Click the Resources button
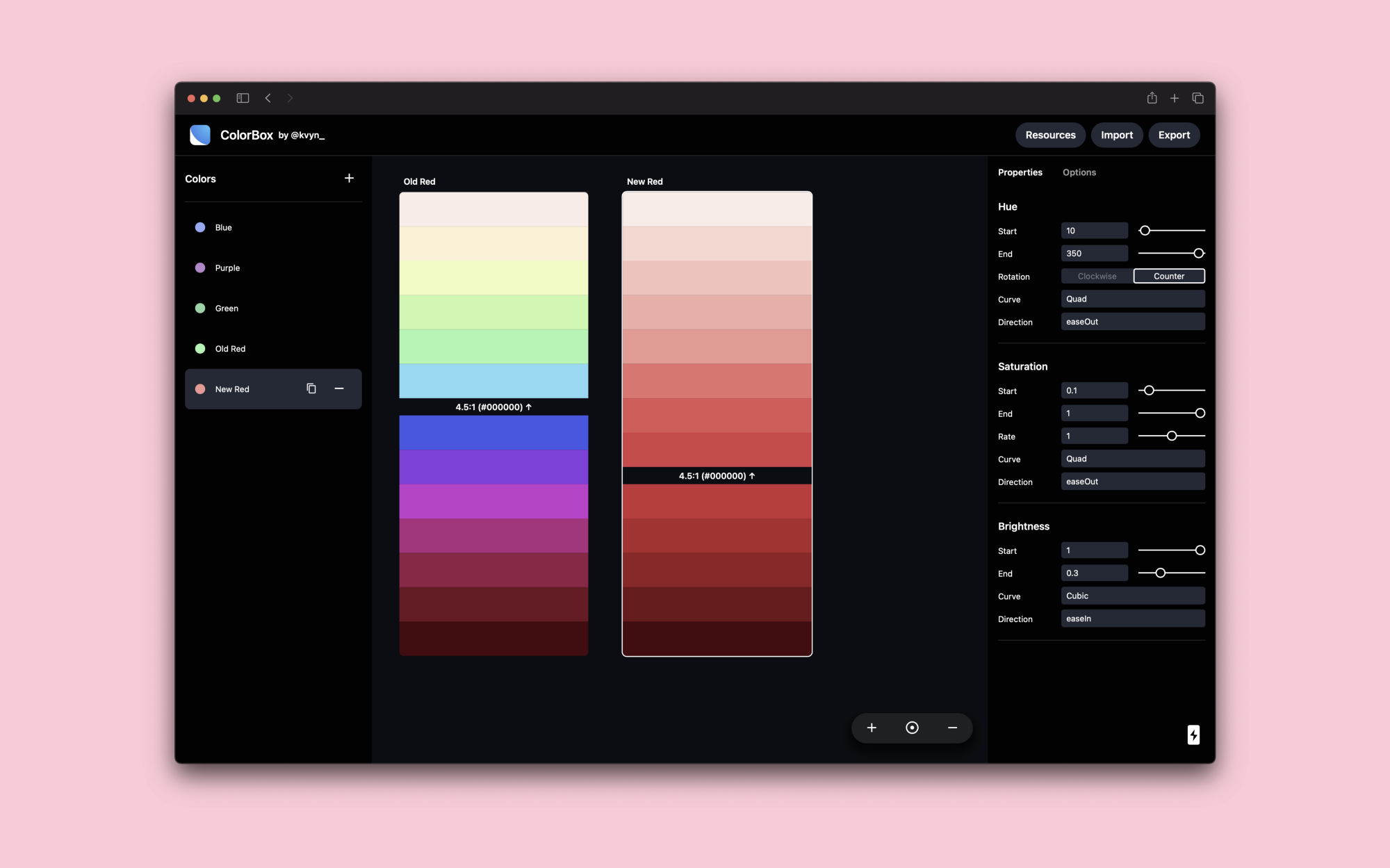 tap(1050, 135)
